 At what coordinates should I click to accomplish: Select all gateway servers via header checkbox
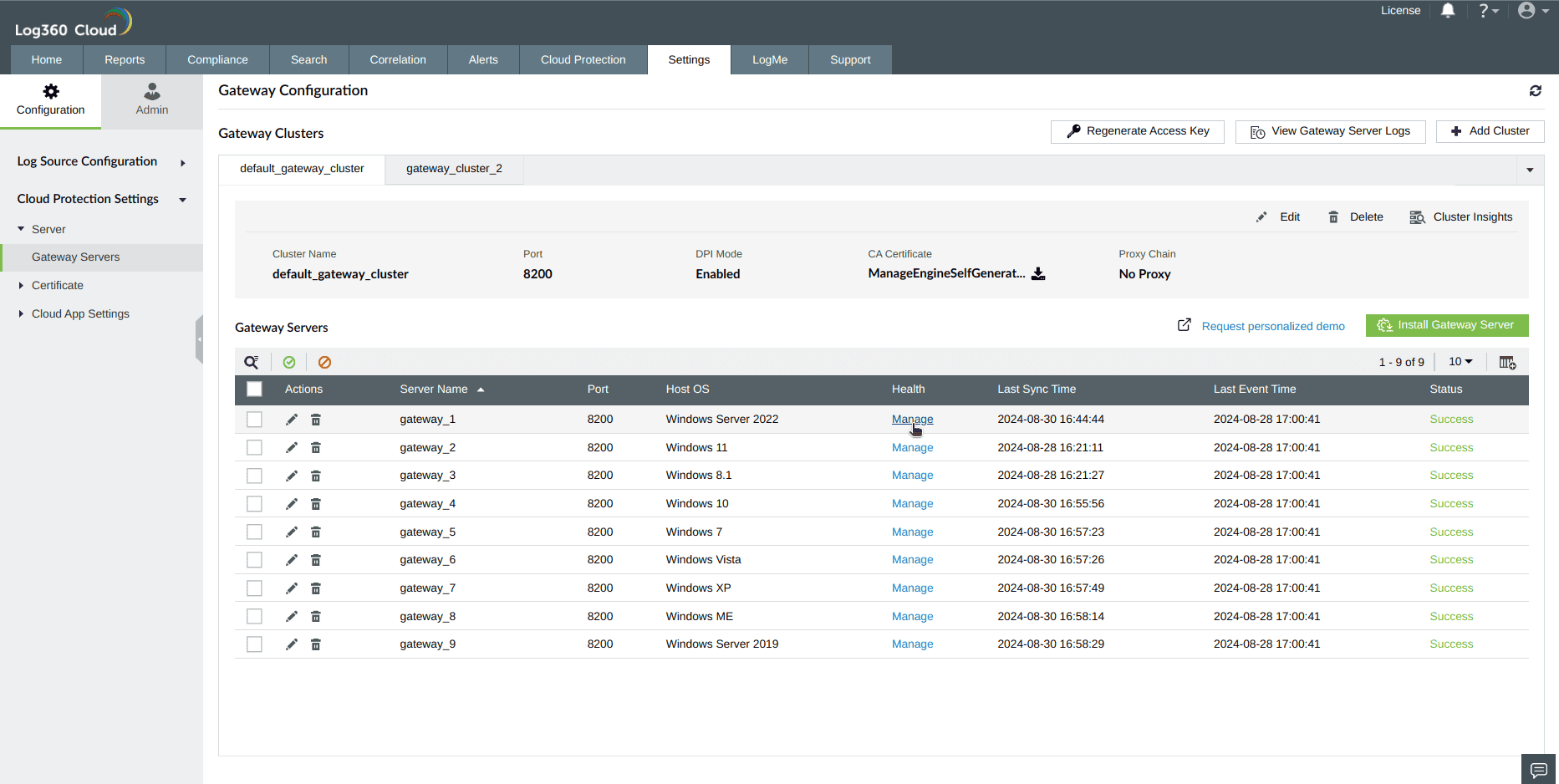tap(254, 389)
